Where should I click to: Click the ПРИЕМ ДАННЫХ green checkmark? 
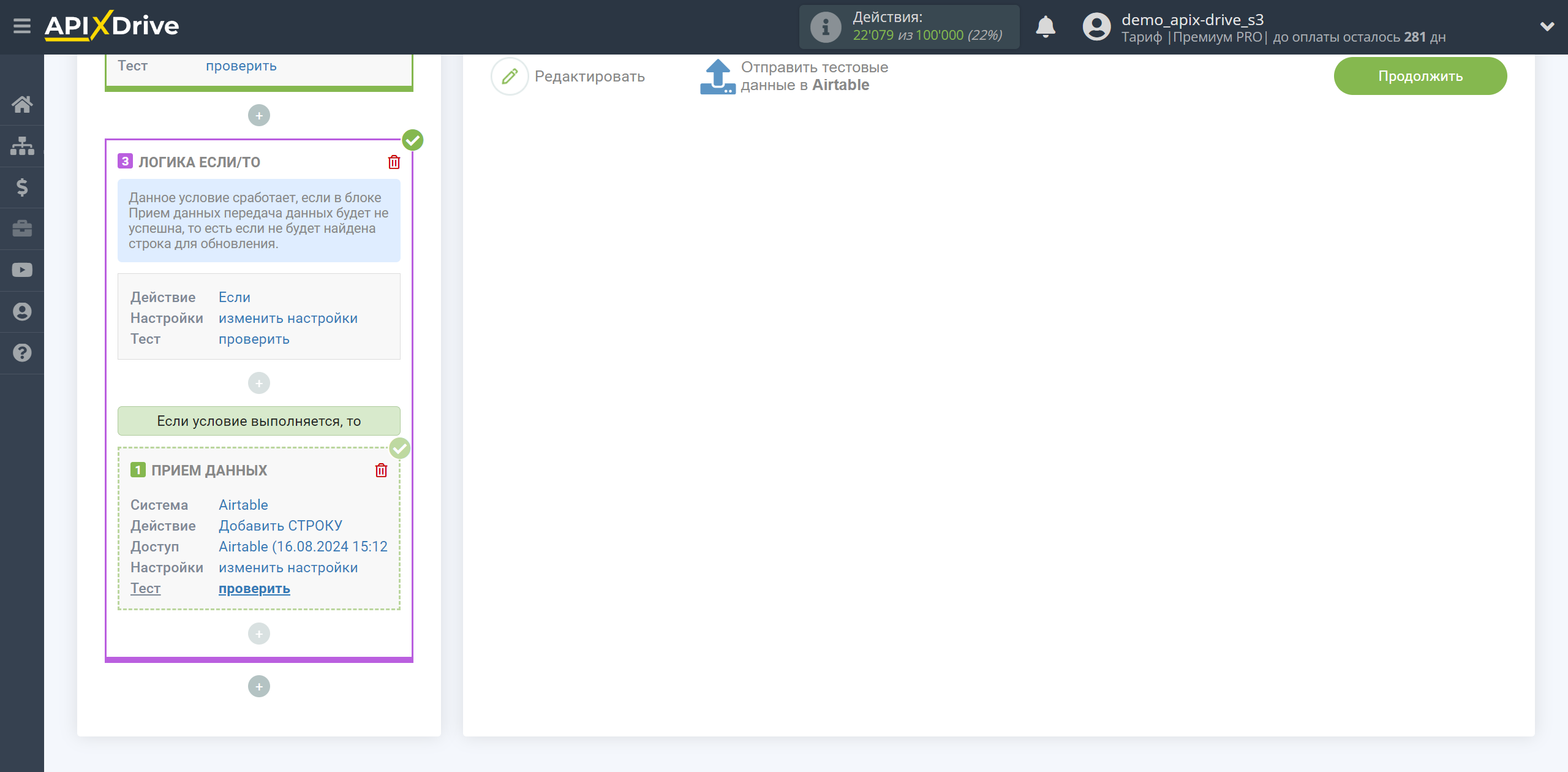399,448
